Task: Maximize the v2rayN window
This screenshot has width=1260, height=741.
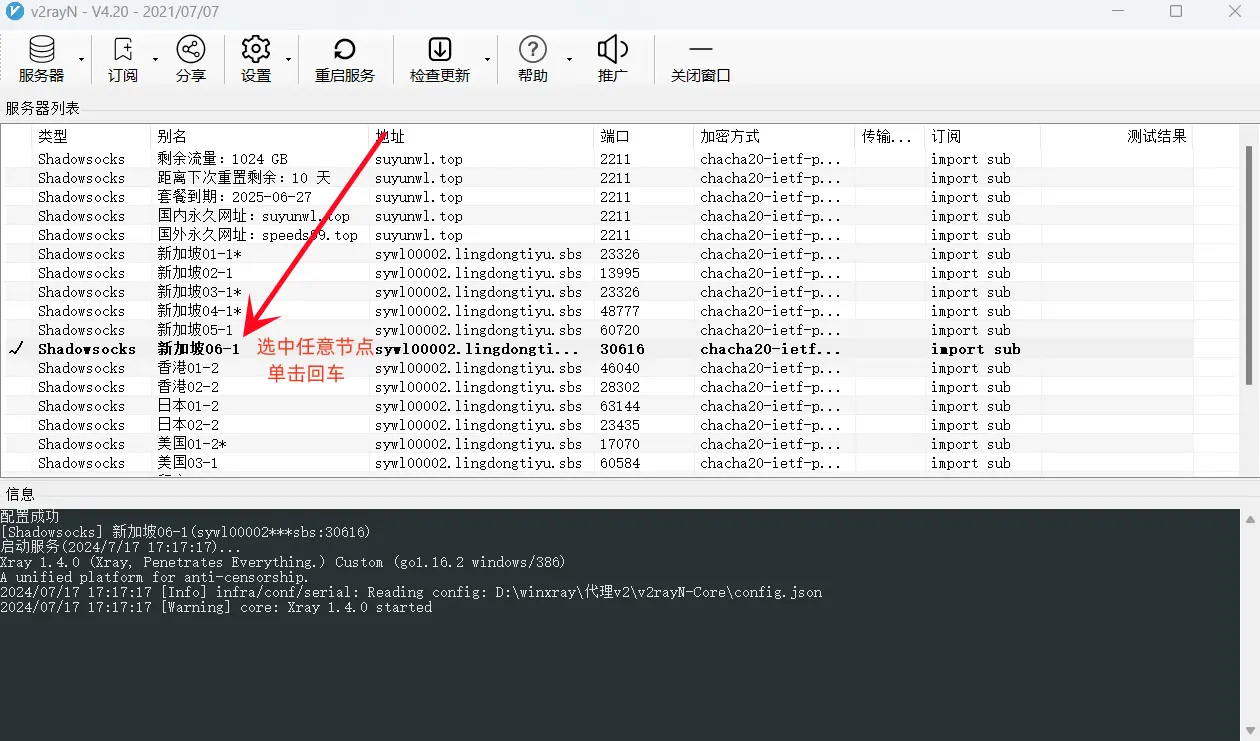Action: pos(1176,12)
